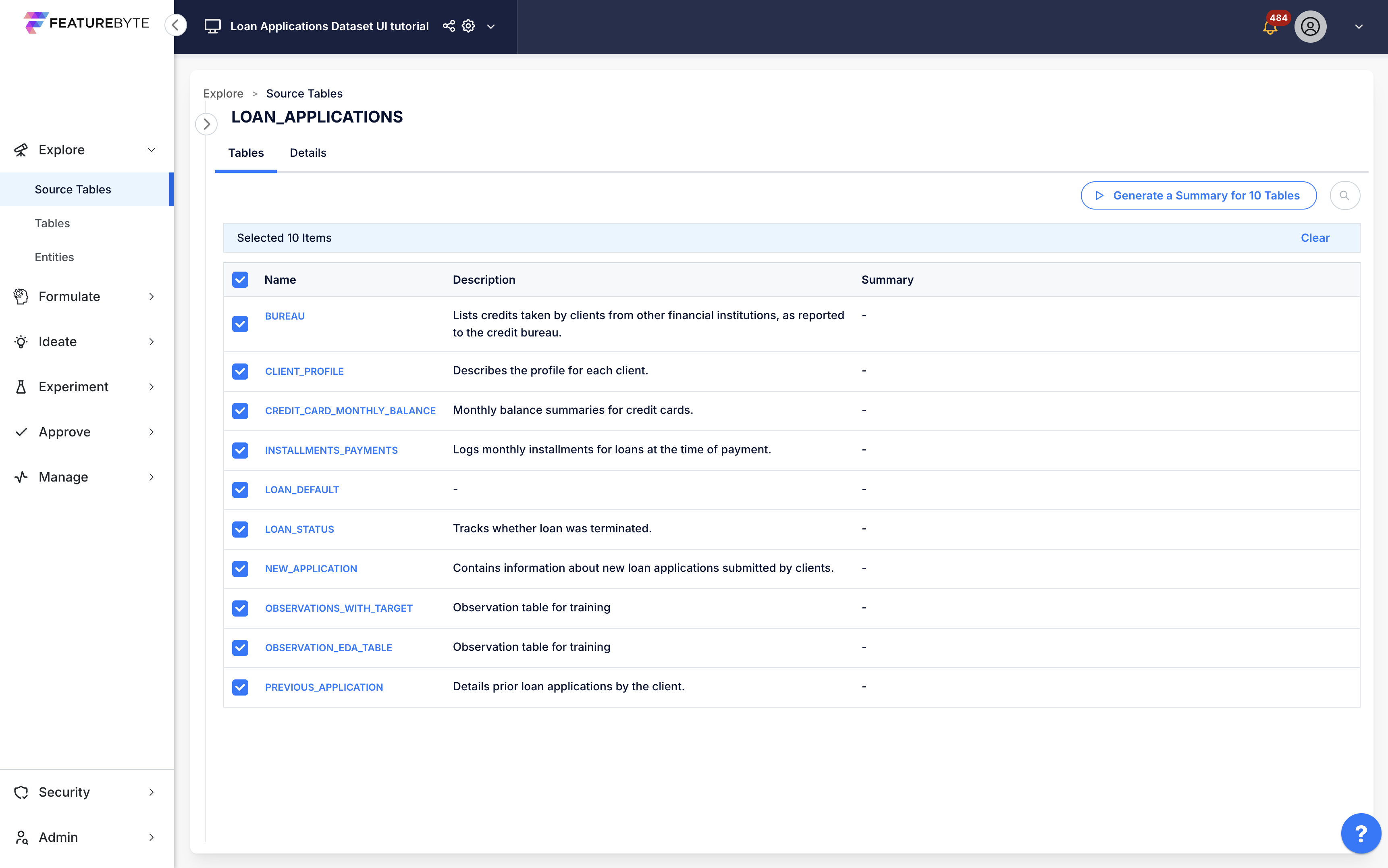The width and height of the screenshot is (1388, 868).
Task: Uncheck the CLIENT_PROFILE row checkbox
Action: tap(240, 372)
